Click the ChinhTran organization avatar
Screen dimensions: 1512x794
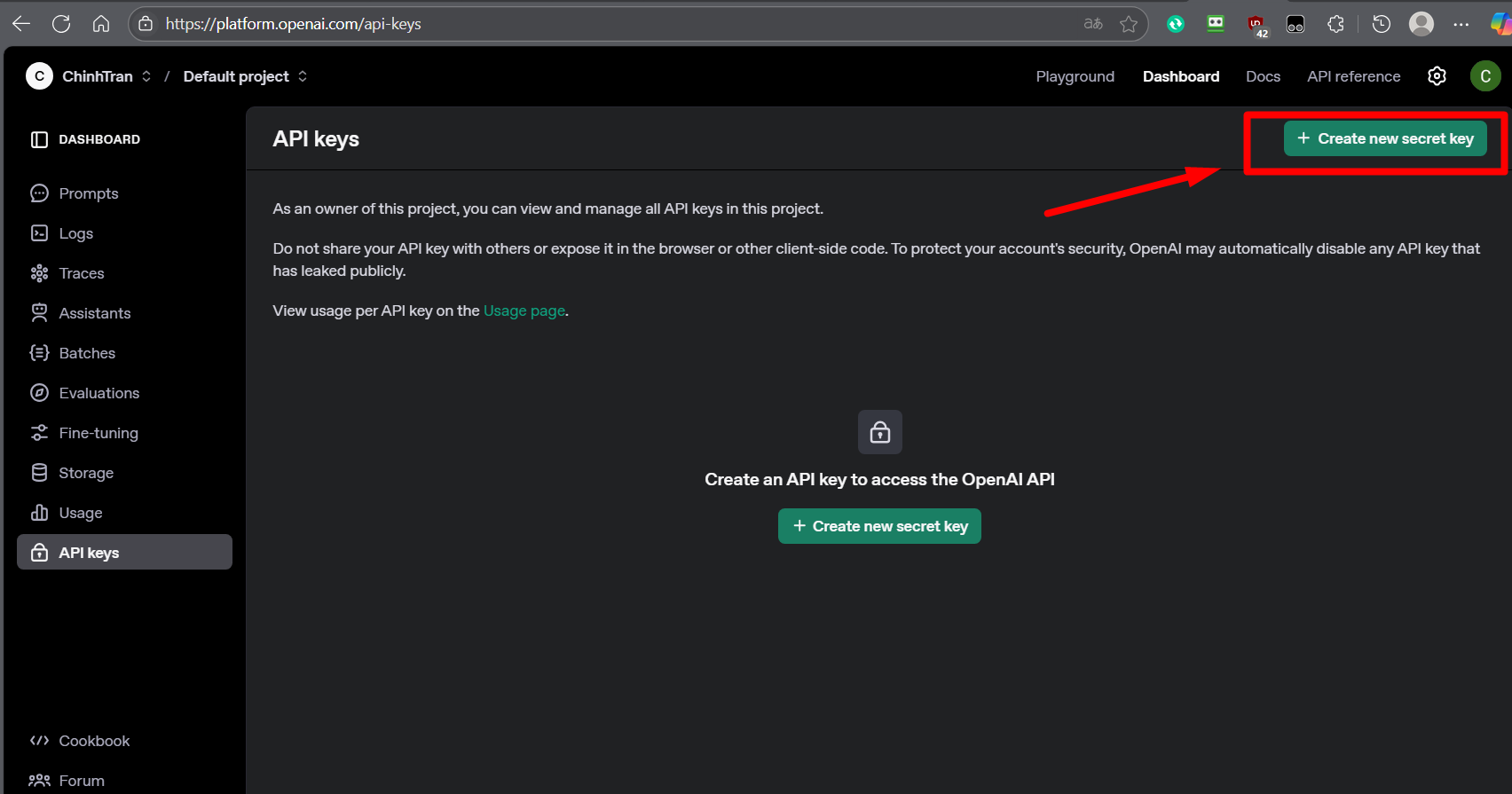(x=39, y=76)
